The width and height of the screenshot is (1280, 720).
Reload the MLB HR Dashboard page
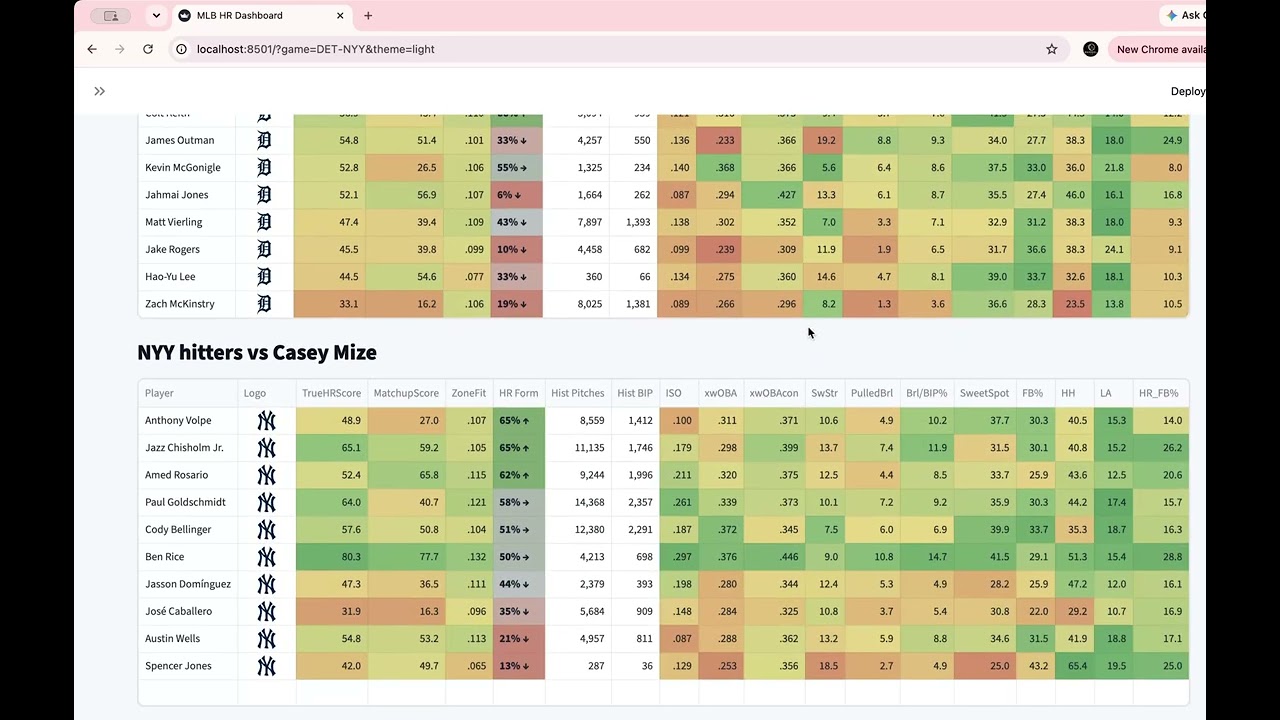point(148,49)
